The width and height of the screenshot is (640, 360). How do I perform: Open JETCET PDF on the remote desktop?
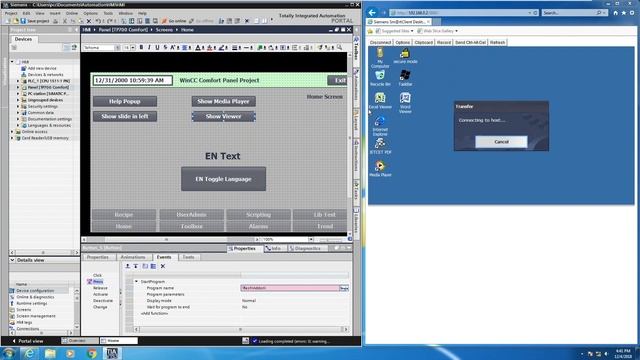click(380, 146)
